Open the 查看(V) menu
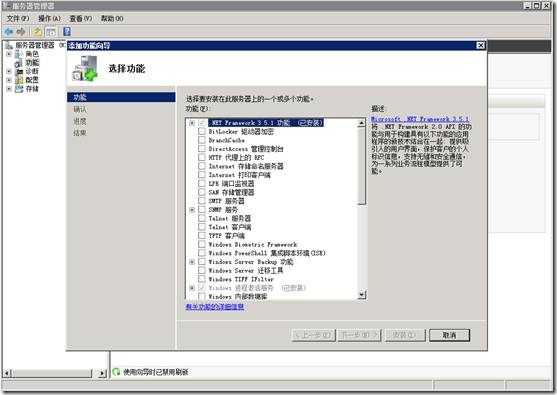The image size is (557, 395). point(80,18)
